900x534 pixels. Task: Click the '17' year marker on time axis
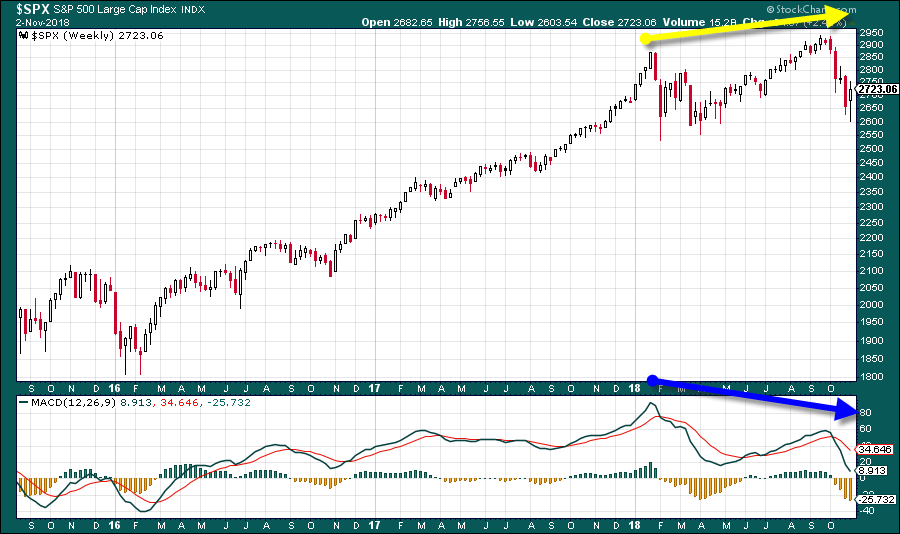(x=373, y=388)
